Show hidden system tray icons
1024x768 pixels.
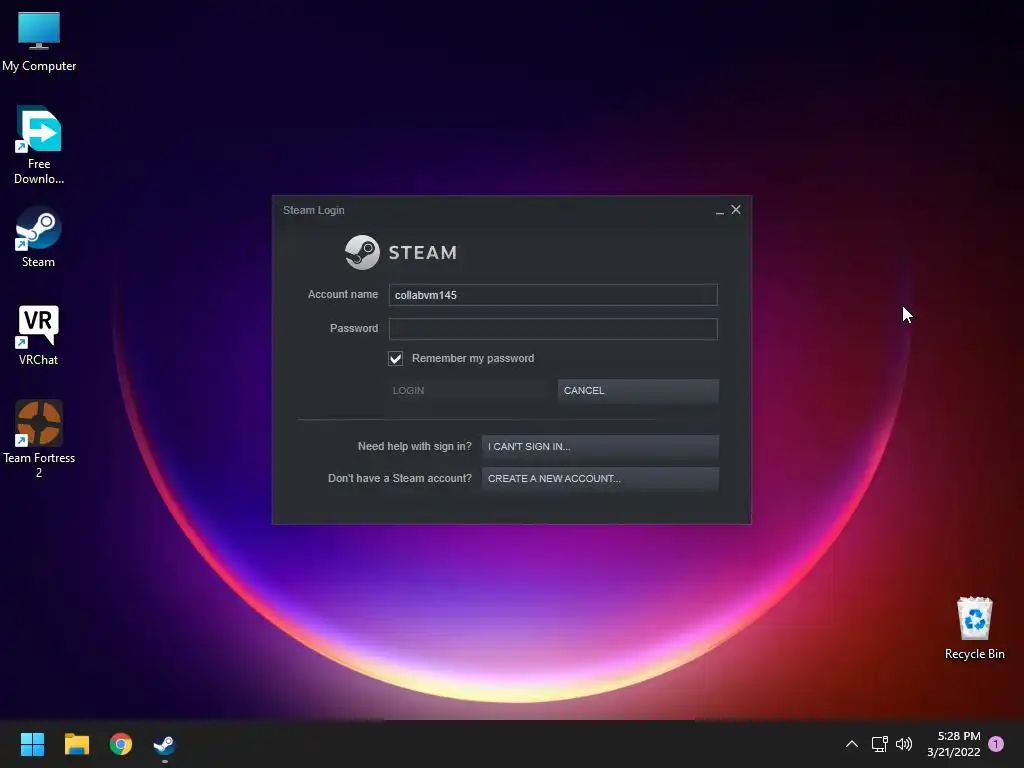point(852,744)
